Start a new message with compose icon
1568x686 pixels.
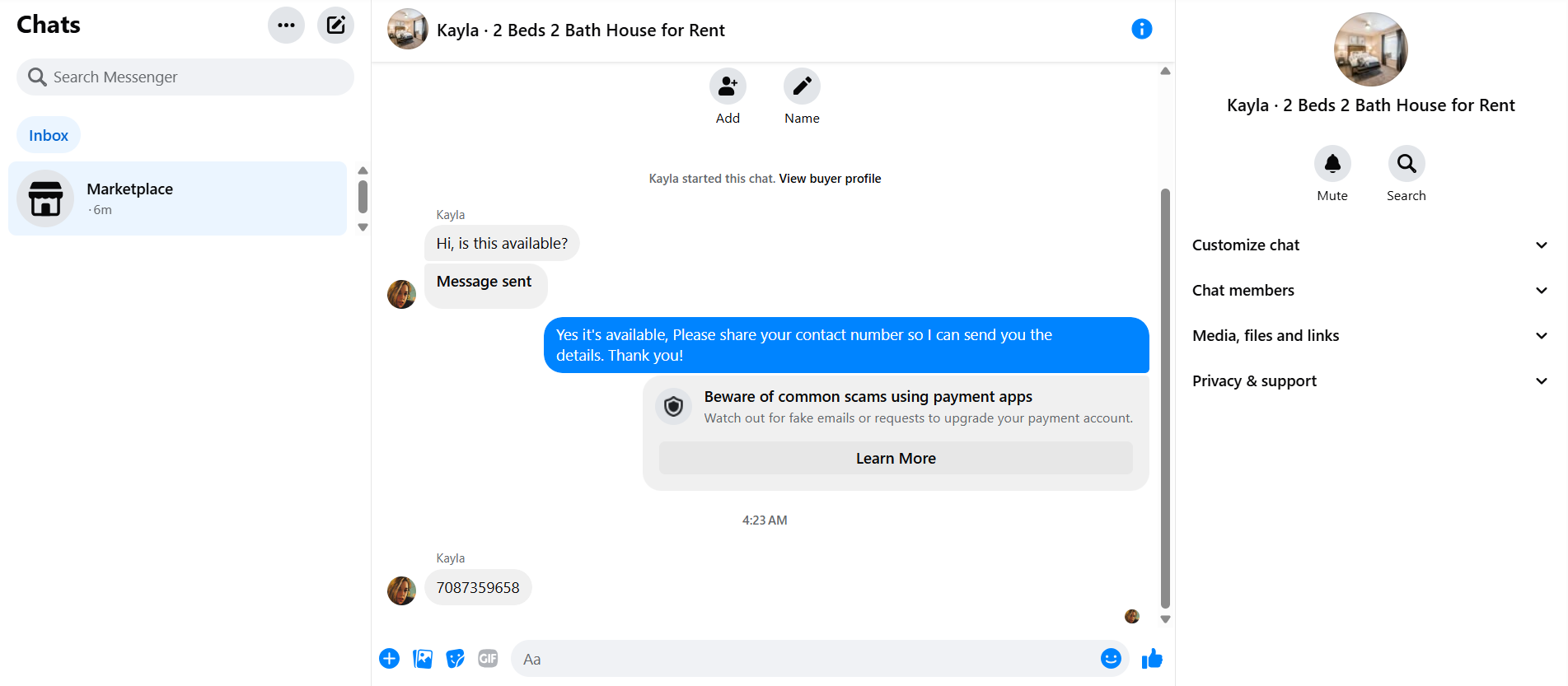point(335,25)
